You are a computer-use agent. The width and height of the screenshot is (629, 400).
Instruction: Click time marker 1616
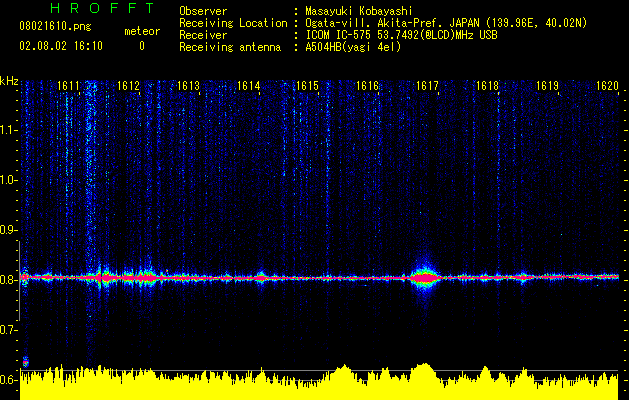(x=367, y=85)
